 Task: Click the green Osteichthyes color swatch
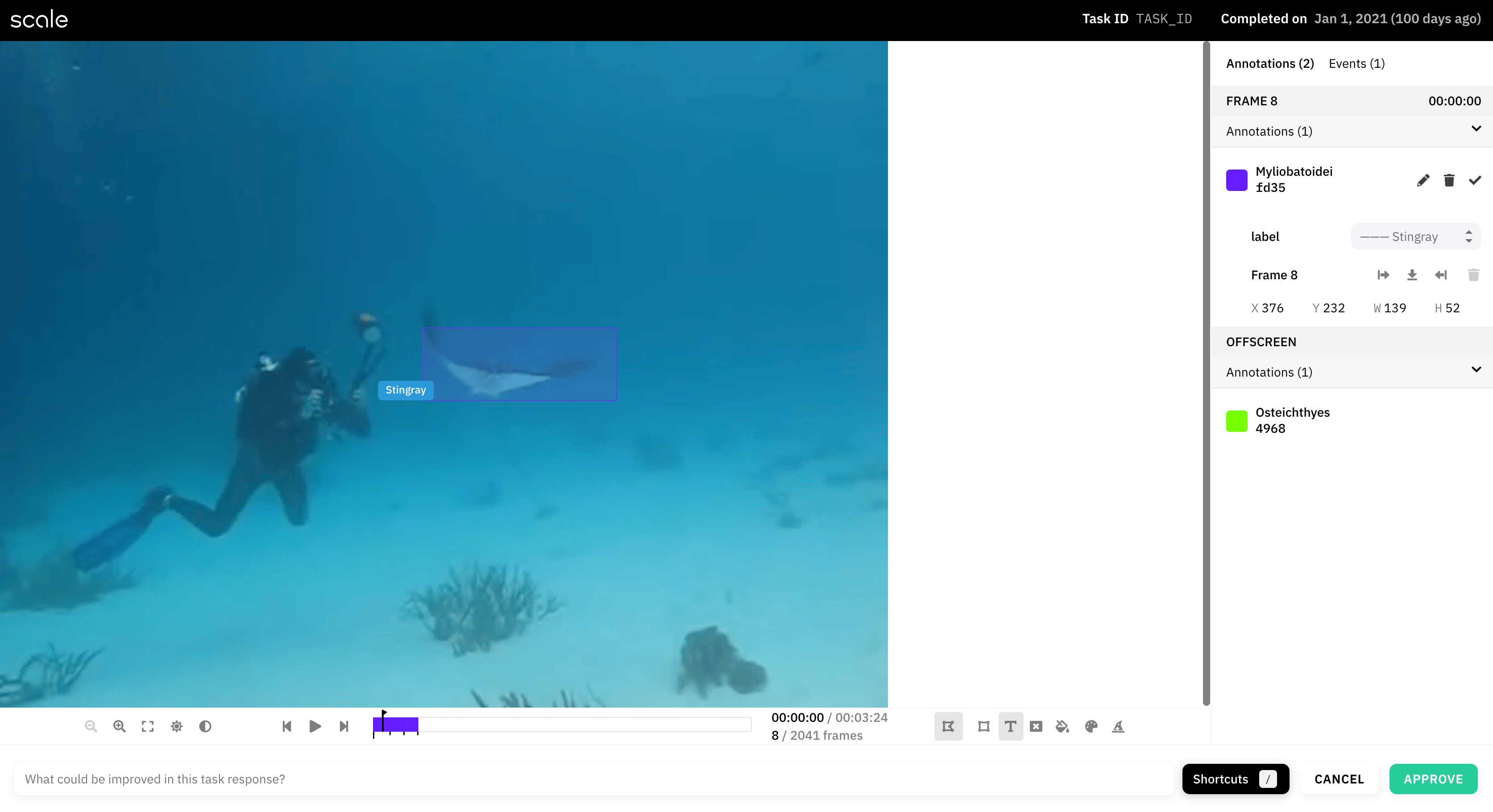[x=1237, y=421]
